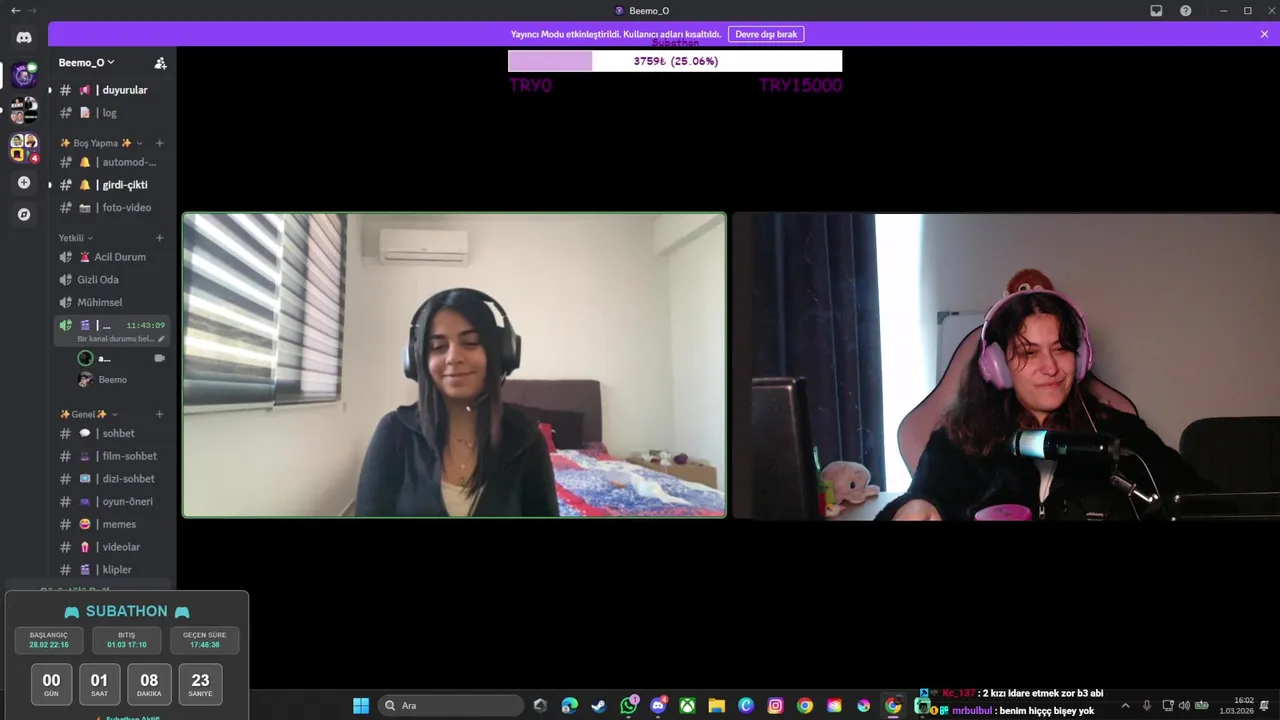Click Discord back navigation arrow
1280x720 pixels.
15,10
